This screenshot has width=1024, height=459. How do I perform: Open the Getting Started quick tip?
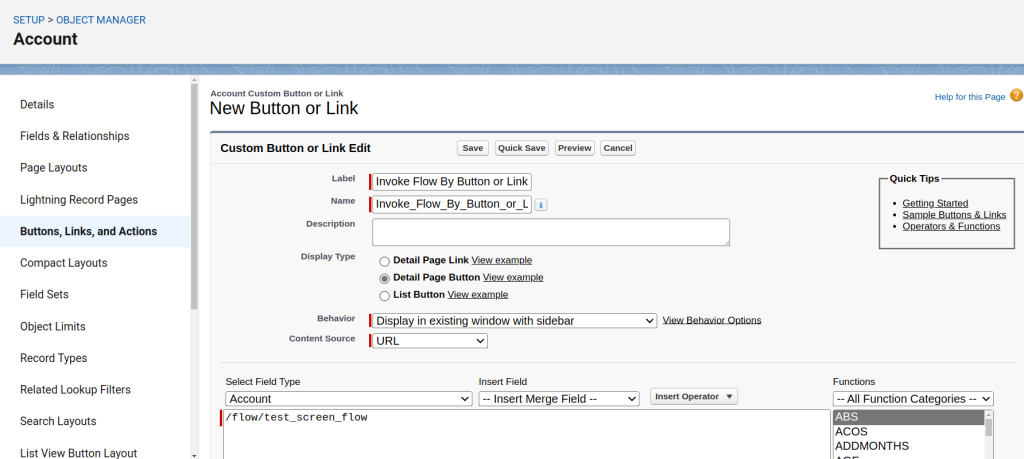935,203
